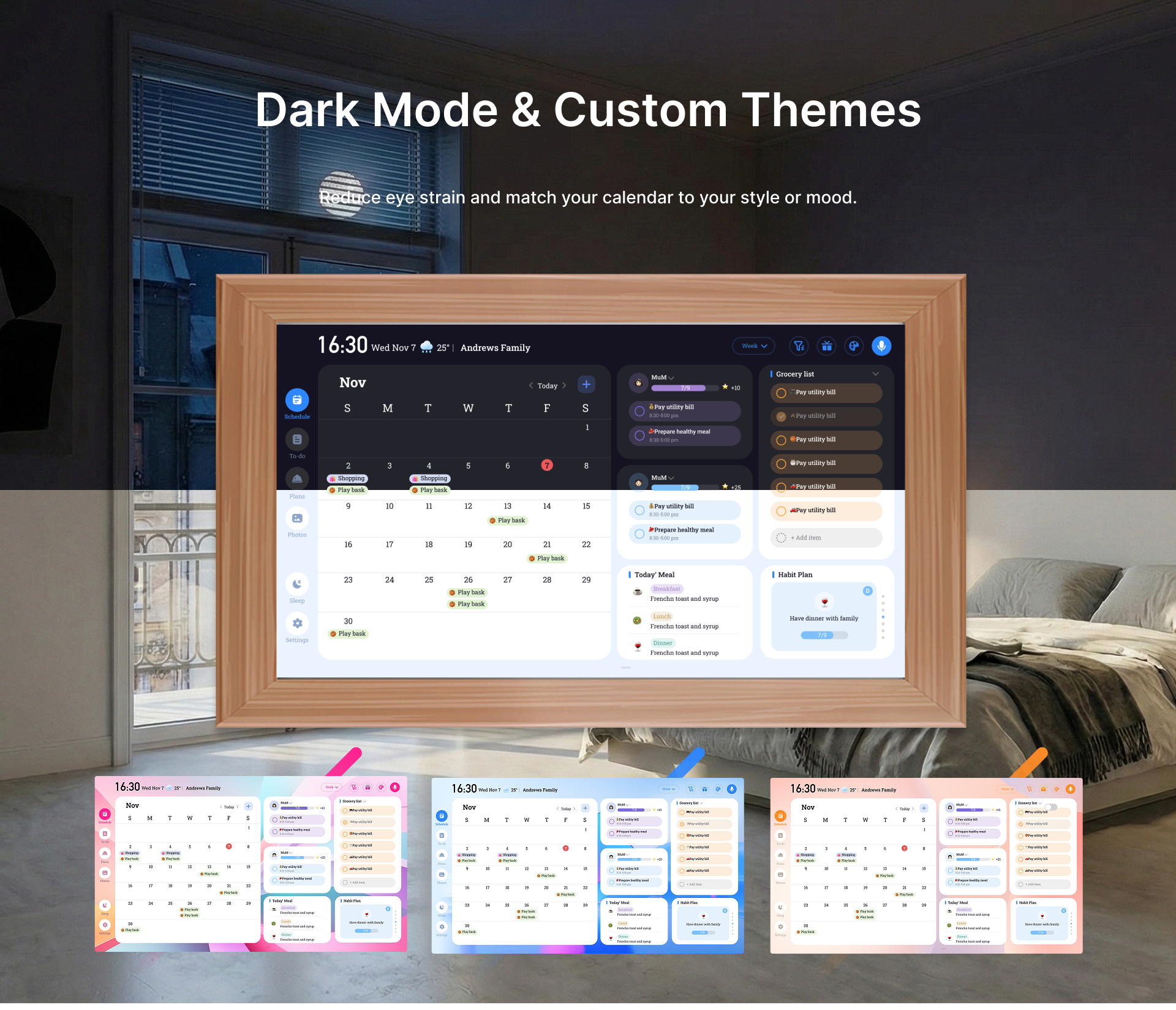Open the filter icon in the toolbar
This screenshot has height=1010, width=1176.
coord(799,345)
